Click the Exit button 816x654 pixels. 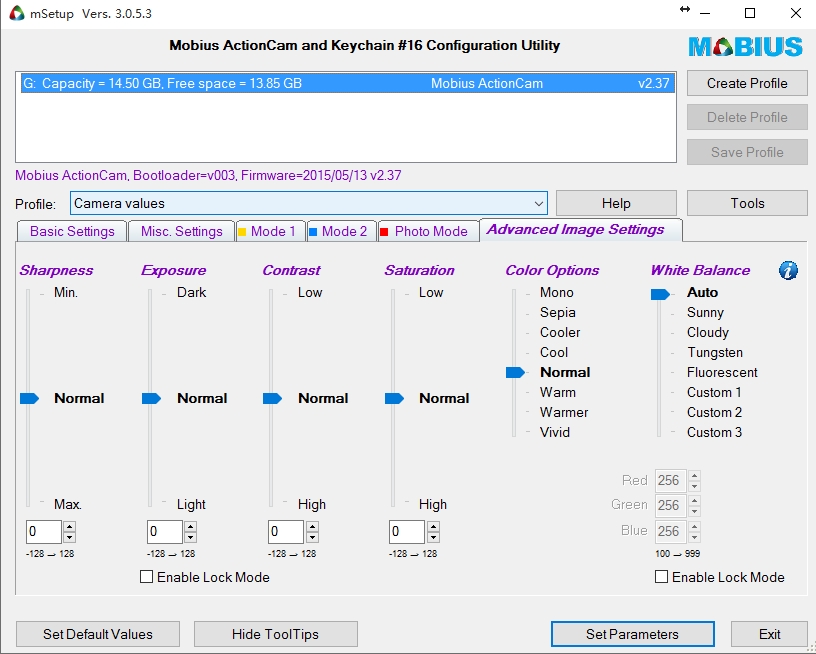click(x=769, y=634)
